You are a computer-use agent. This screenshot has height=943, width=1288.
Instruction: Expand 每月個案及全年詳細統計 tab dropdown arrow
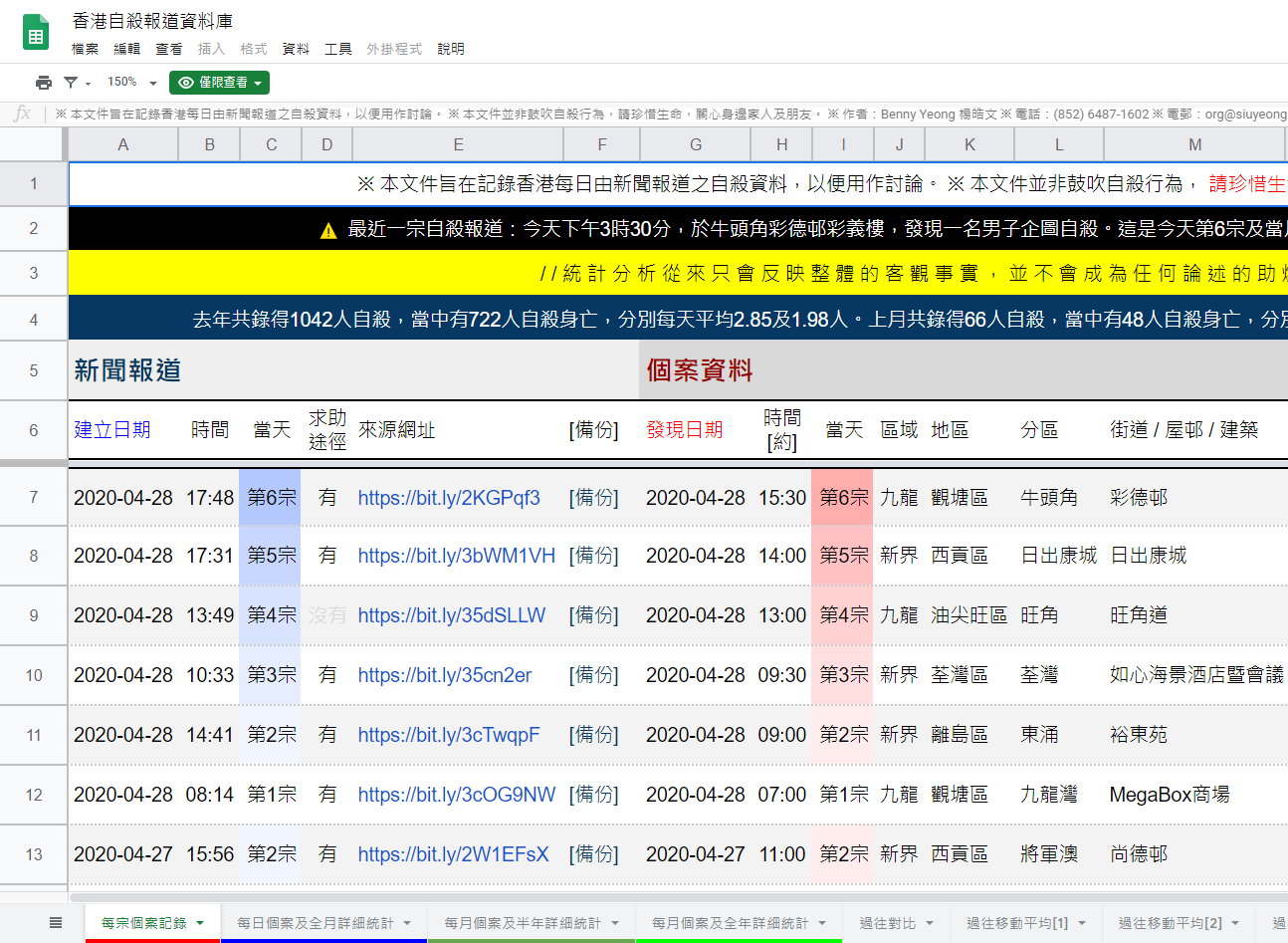pos(822,923)
